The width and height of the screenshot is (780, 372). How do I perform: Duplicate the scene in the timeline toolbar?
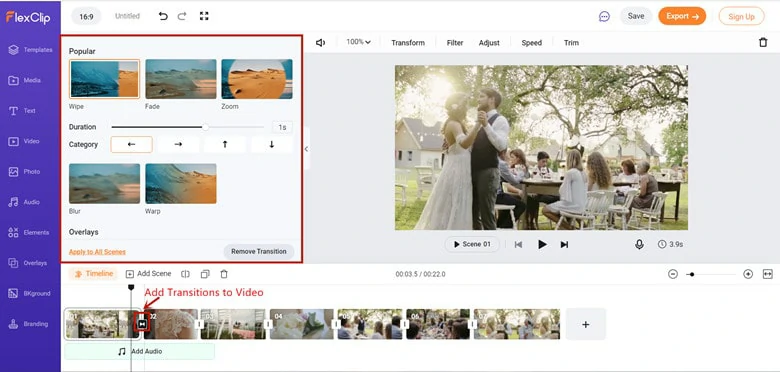(205, 274)
